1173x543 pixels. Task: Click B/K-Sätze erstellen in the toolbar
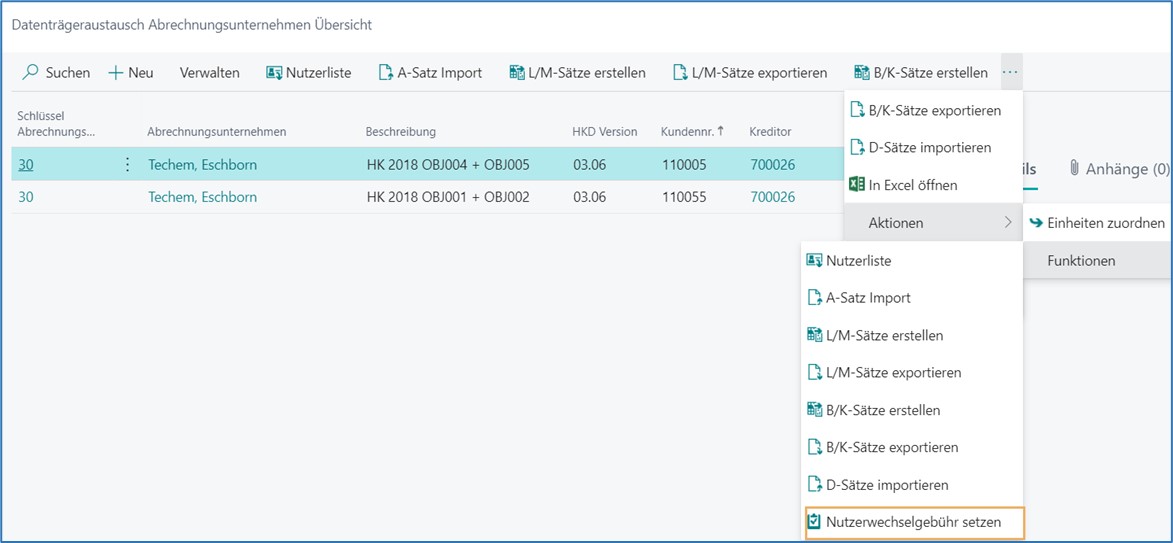click(921, 73)
